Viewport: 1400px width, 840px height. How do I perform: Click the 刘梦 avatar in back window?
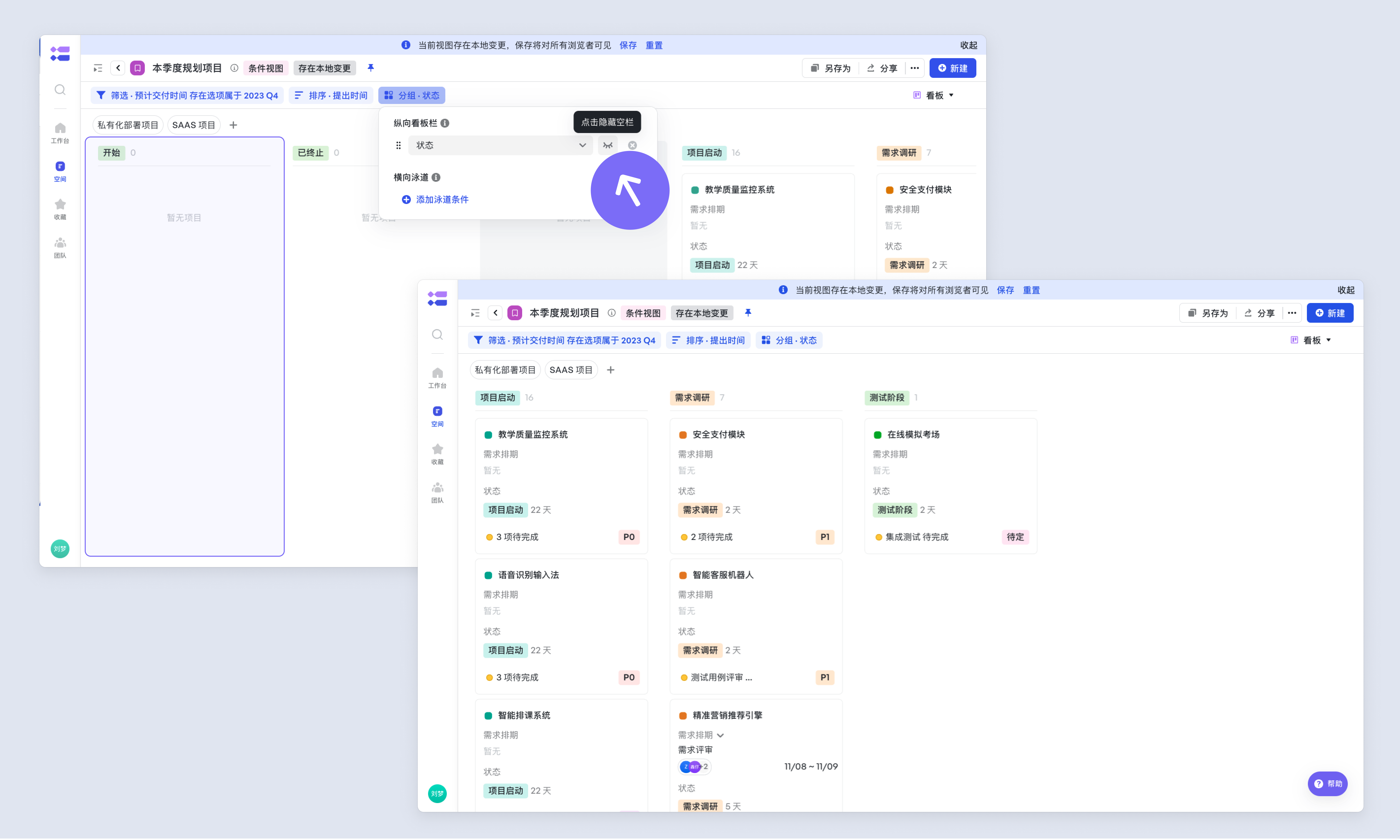click(x=60, y=549)
